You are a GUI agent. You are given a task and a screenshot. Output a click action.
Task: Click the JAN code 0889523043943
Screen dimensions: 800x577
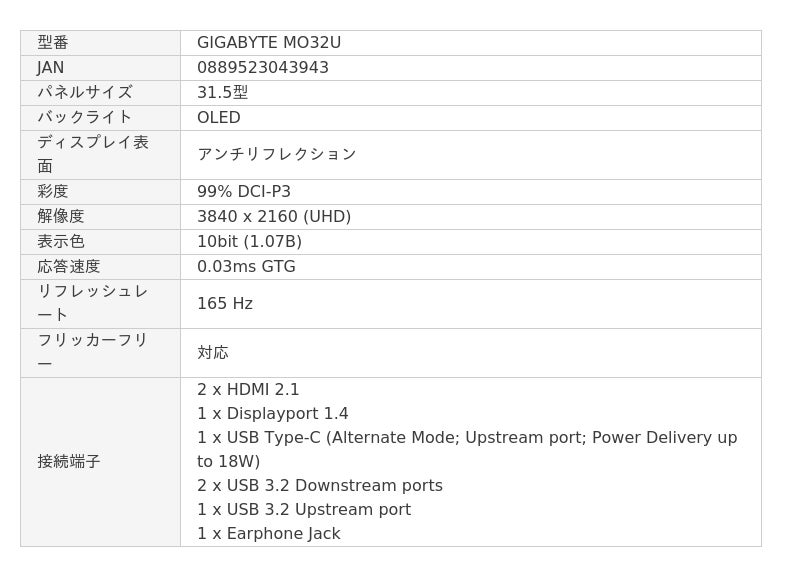coord(262,68)
